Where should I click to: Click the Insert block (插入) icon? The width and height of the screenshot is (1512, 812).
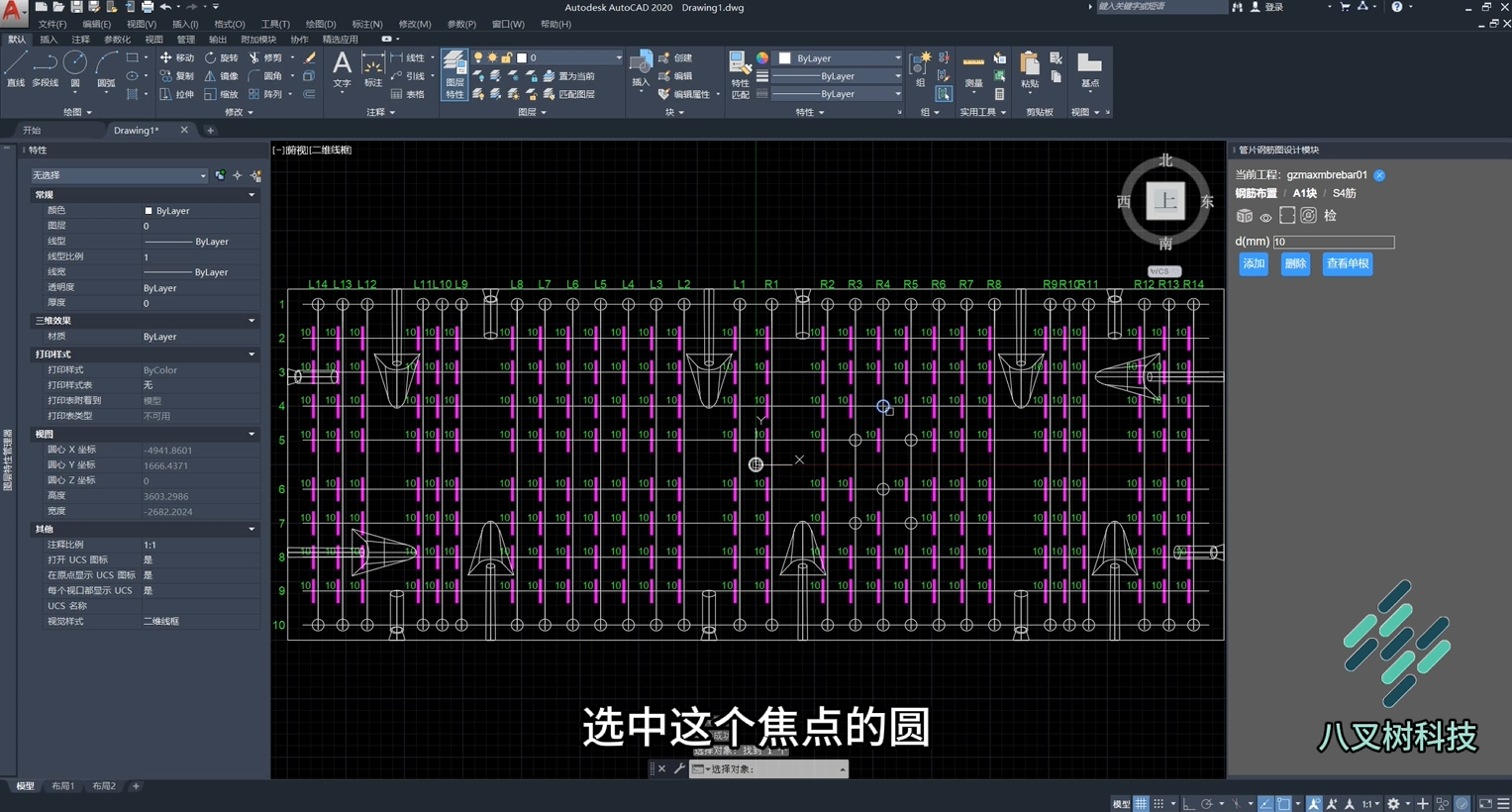[641, 69]
